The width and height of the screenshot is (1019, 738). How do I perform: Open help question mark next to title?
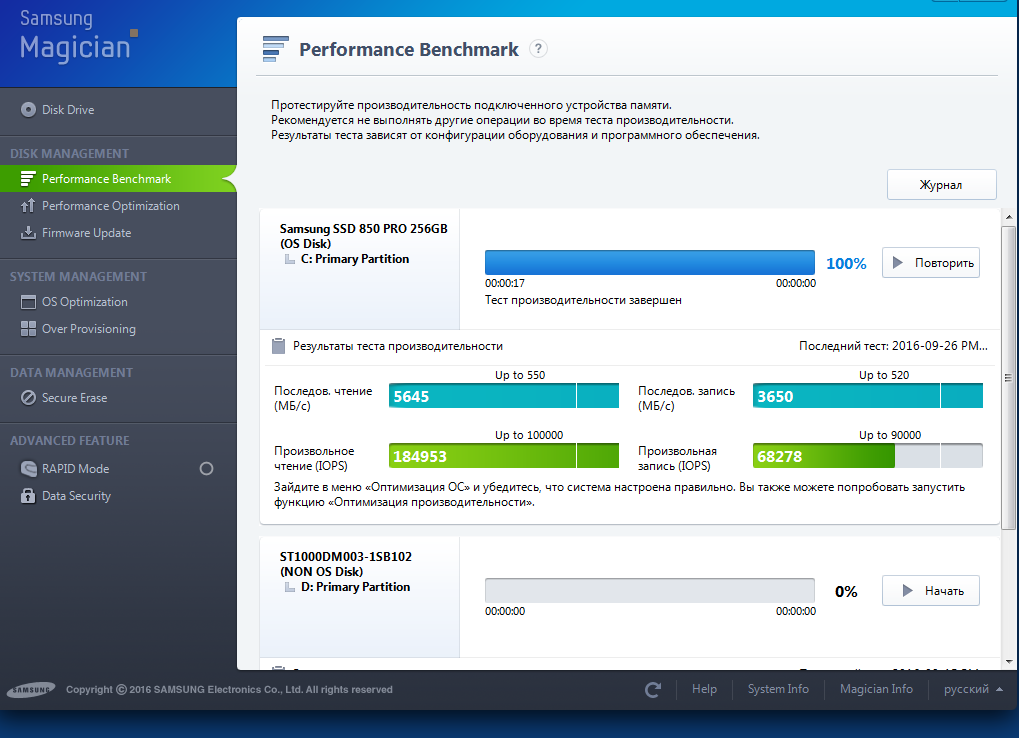click(538, 49)
